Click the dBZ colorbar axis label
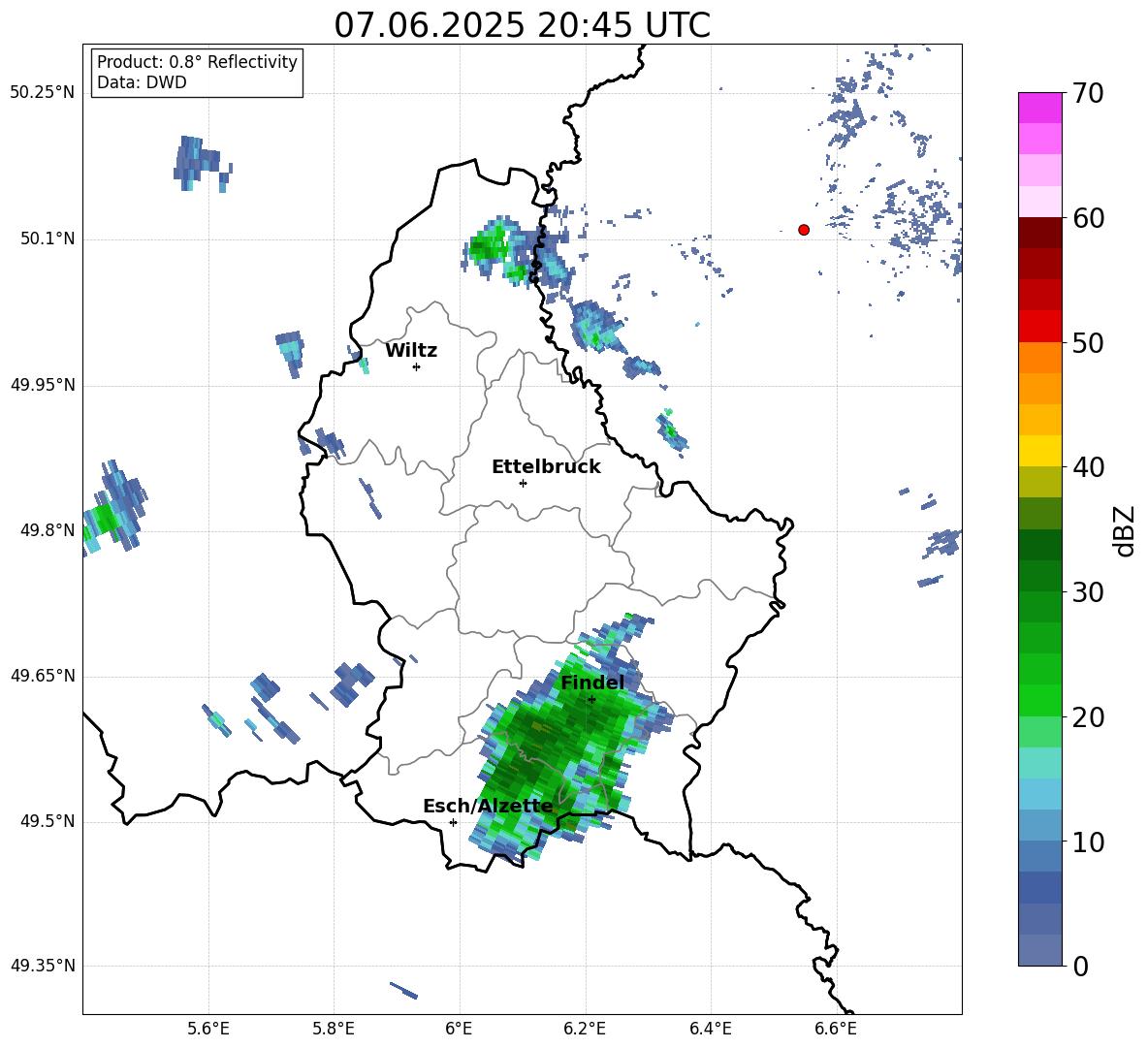Image resolution: width=1148 pixels, height=1048 pixels. [x=1125, y=530]
